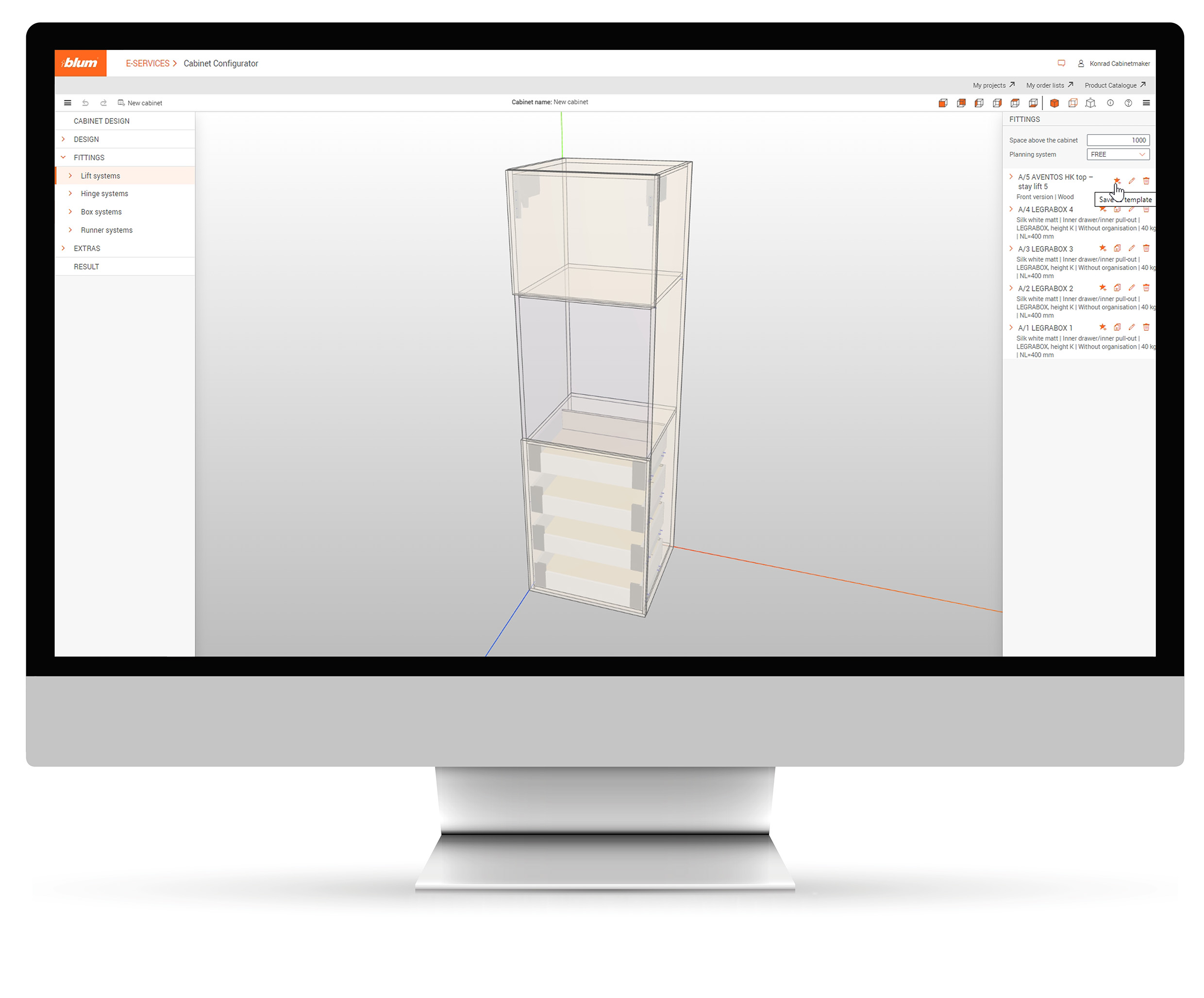This screenshot has height=998, width=1204.
Task: Click the info icon in the toolbar
Action: point(1111,104)
